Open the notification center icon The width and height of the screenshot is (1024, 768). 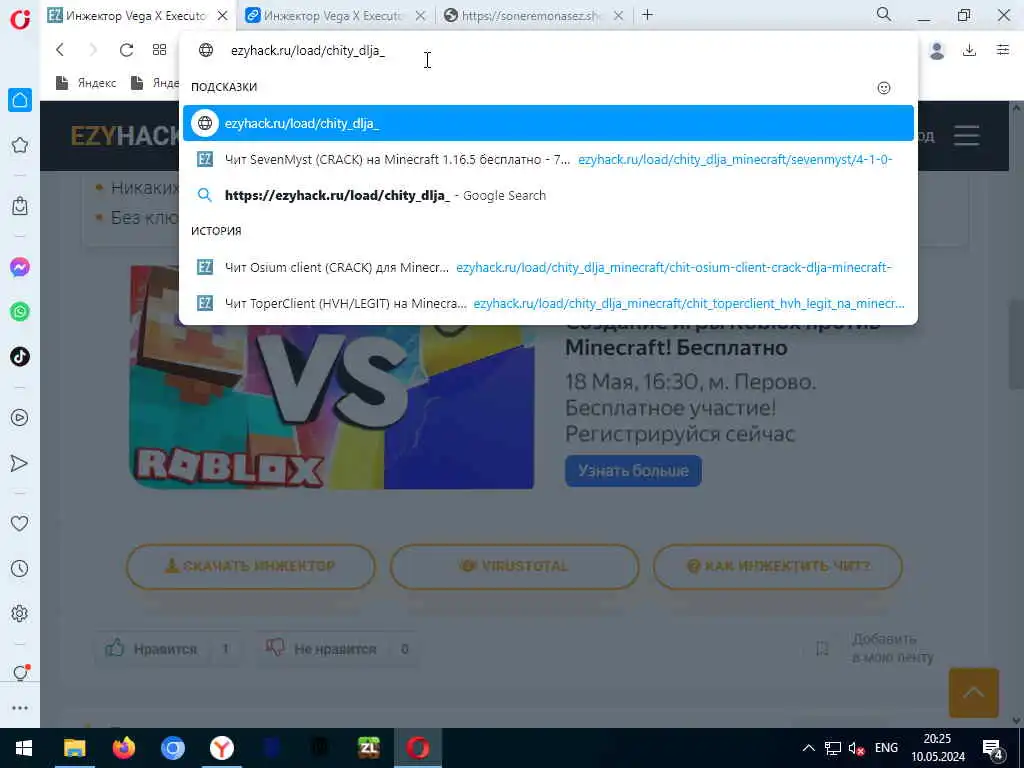(993, 748)
